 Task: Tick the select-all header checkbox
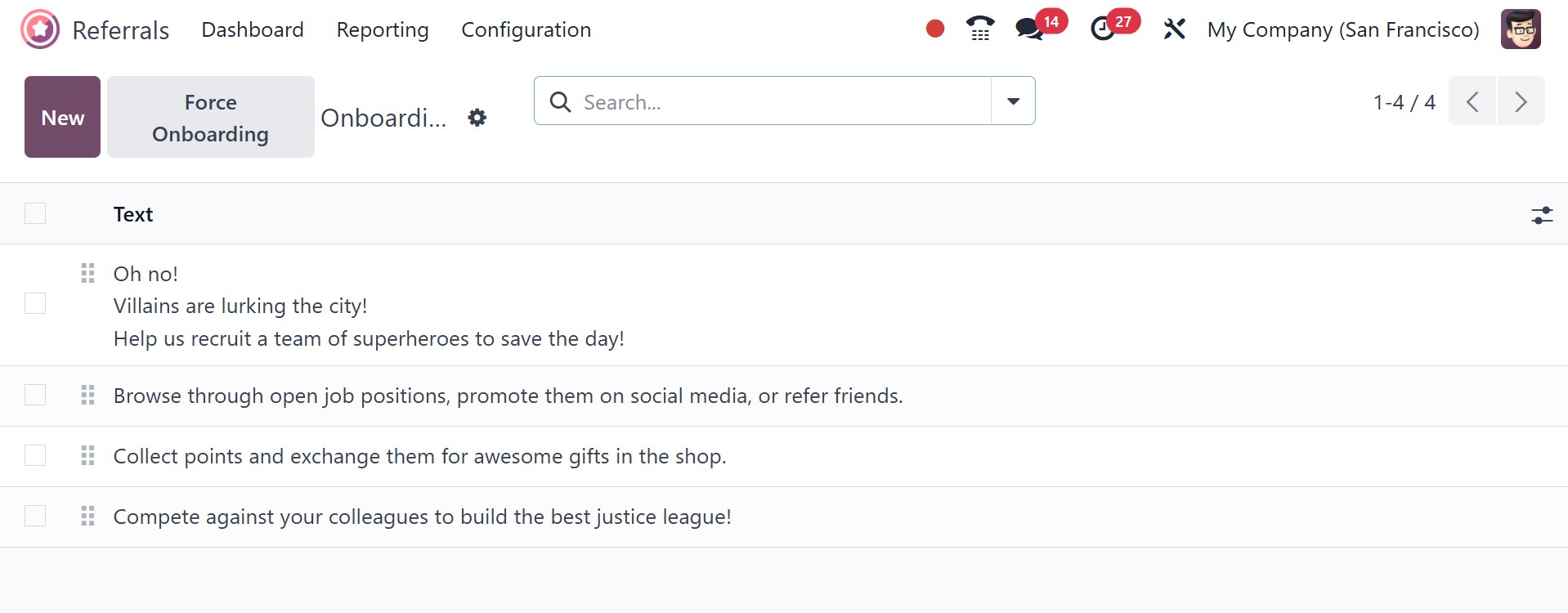[35, 213]
